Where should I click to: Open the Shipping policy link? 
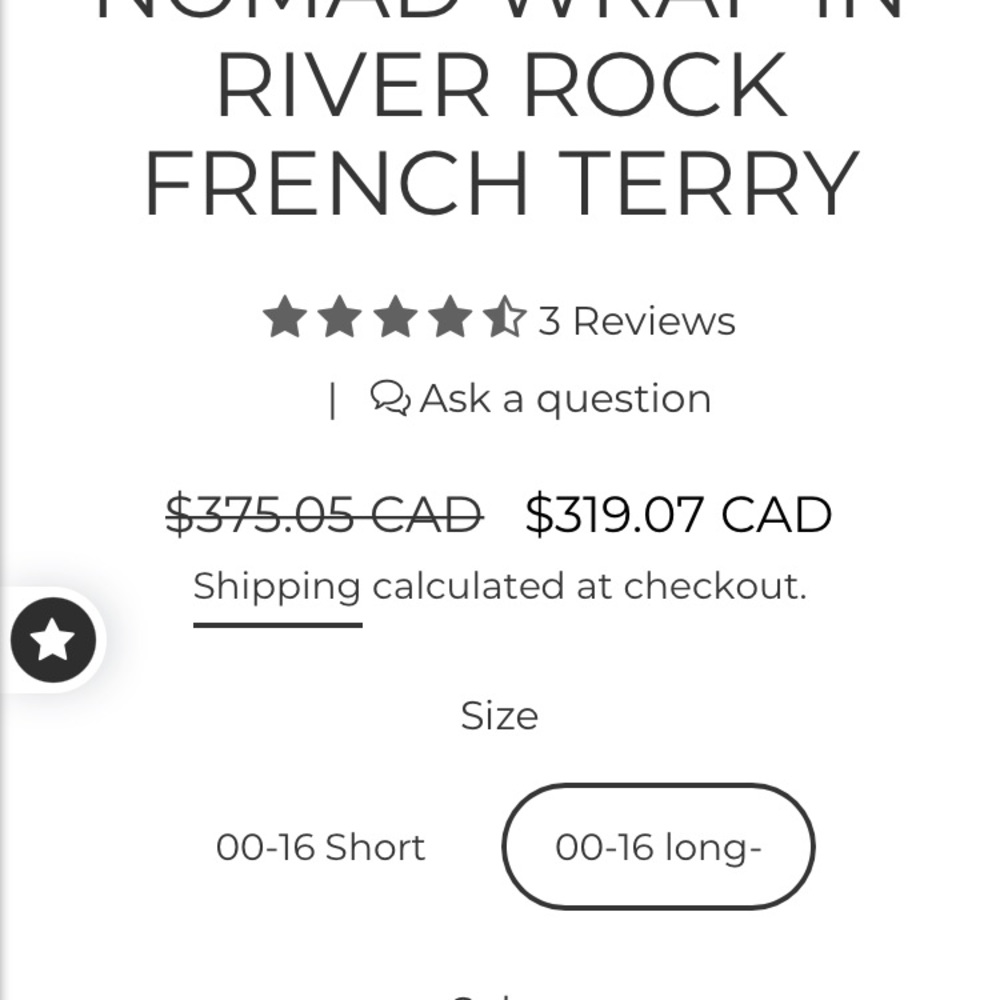pyautogui.click(x=277, y=586)
